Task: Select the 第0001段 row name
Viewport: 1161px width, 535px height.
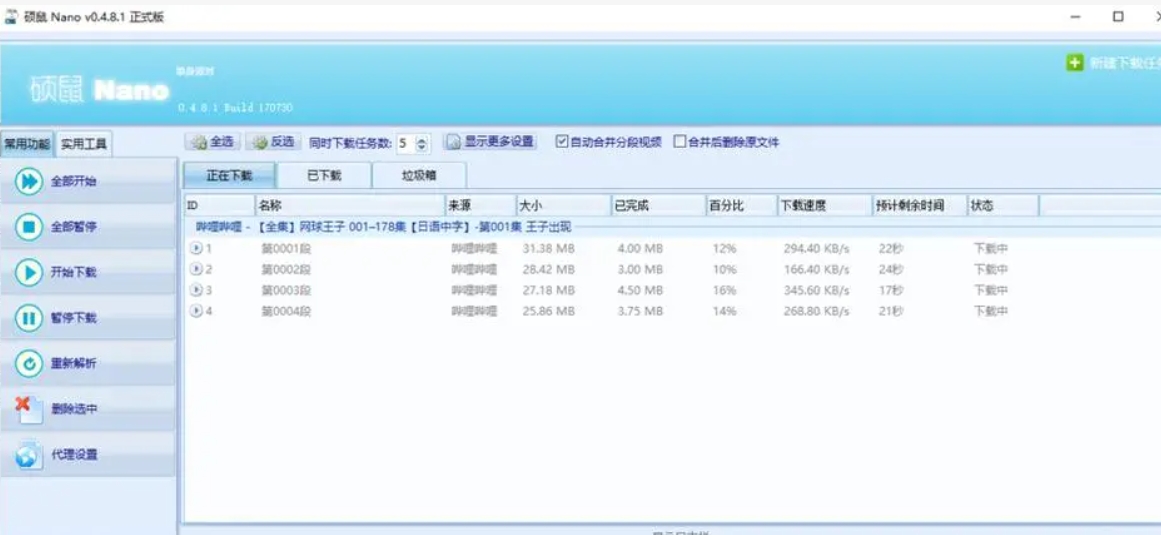Action: (286, 249)
